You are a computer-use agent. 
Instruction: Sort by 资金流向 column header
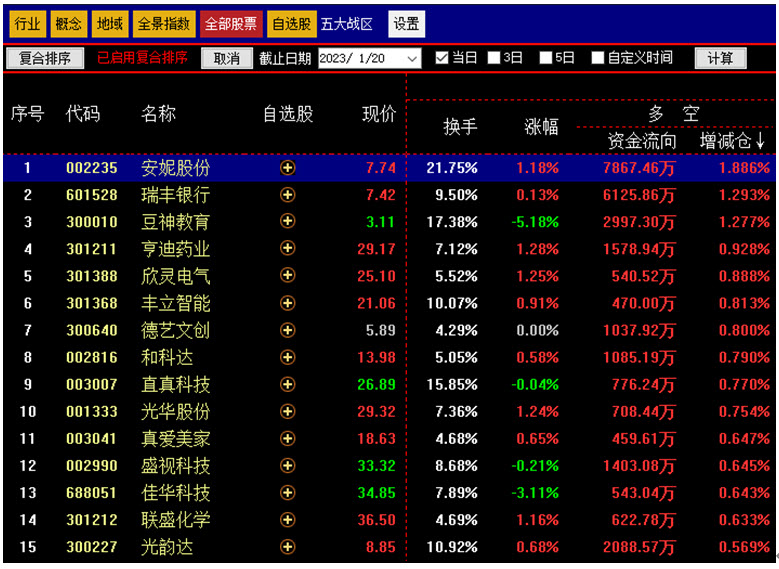click(x=642, y=141)
